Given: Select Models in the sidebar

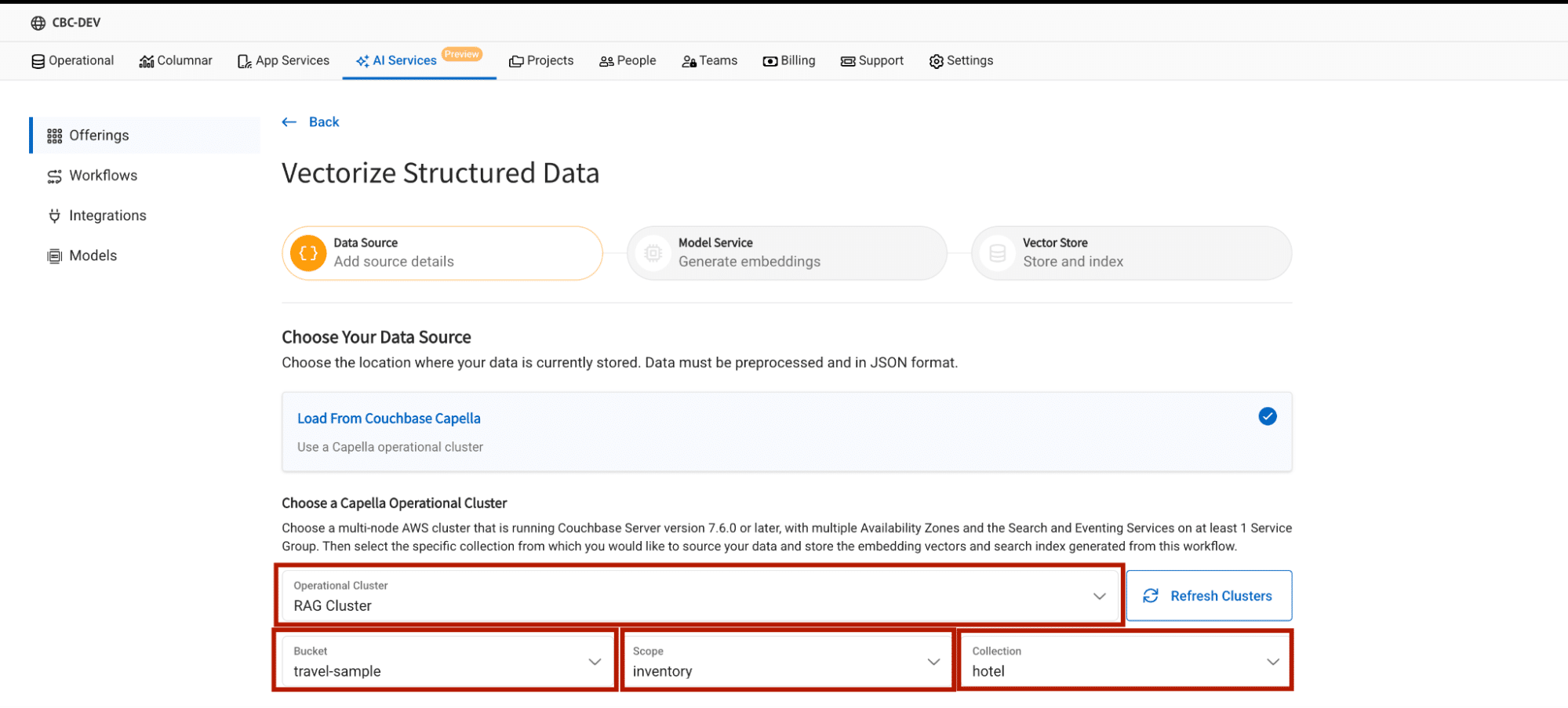Looking at the screenshot, I should point(146,256).
